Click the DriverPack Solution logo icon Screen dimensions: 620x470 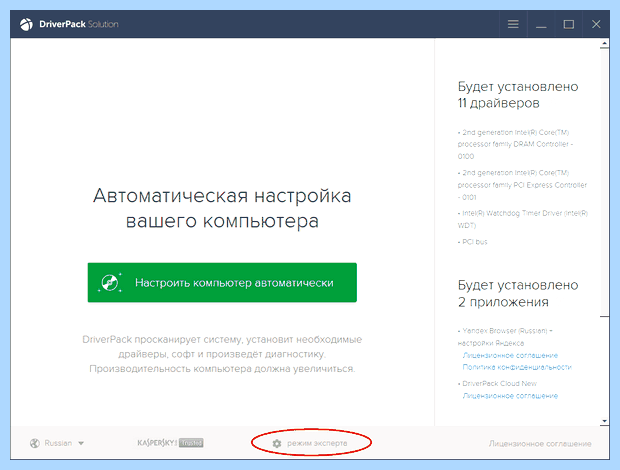click(x=26, y=24)
